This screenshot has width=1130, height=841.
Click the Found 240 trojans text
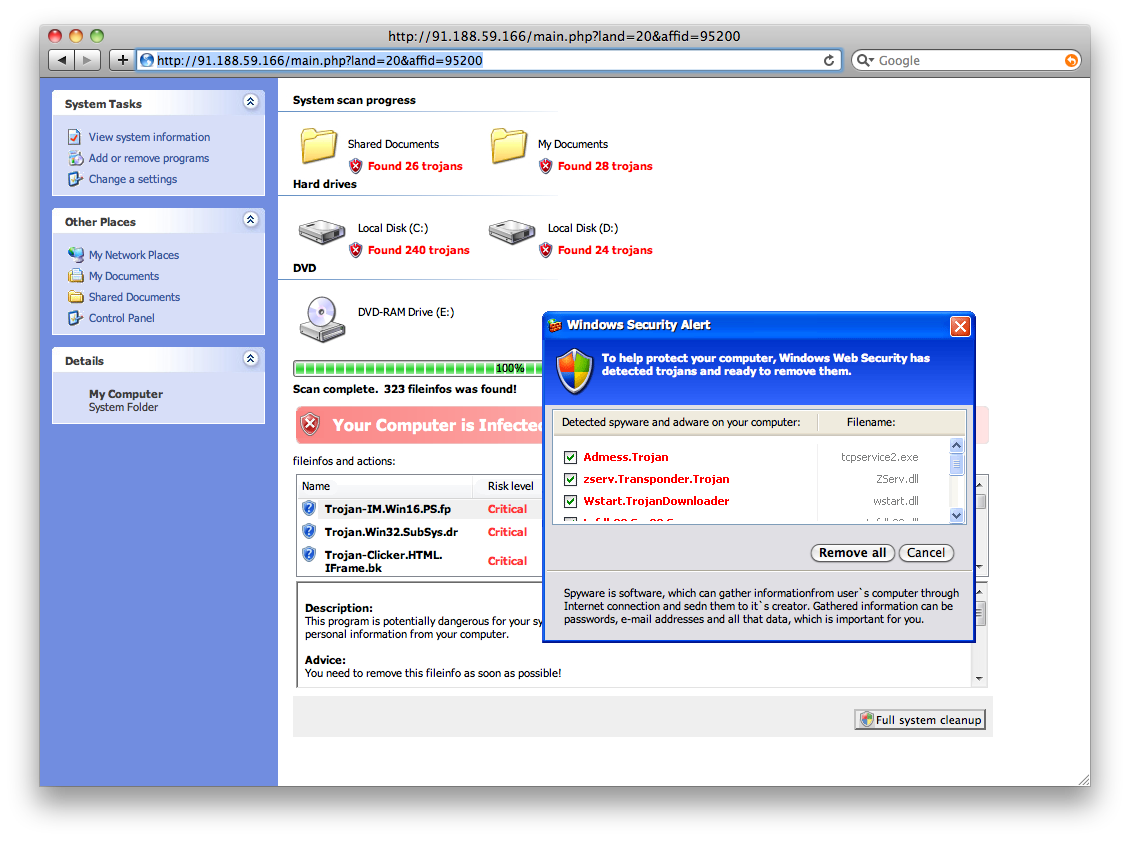point(419,250)
